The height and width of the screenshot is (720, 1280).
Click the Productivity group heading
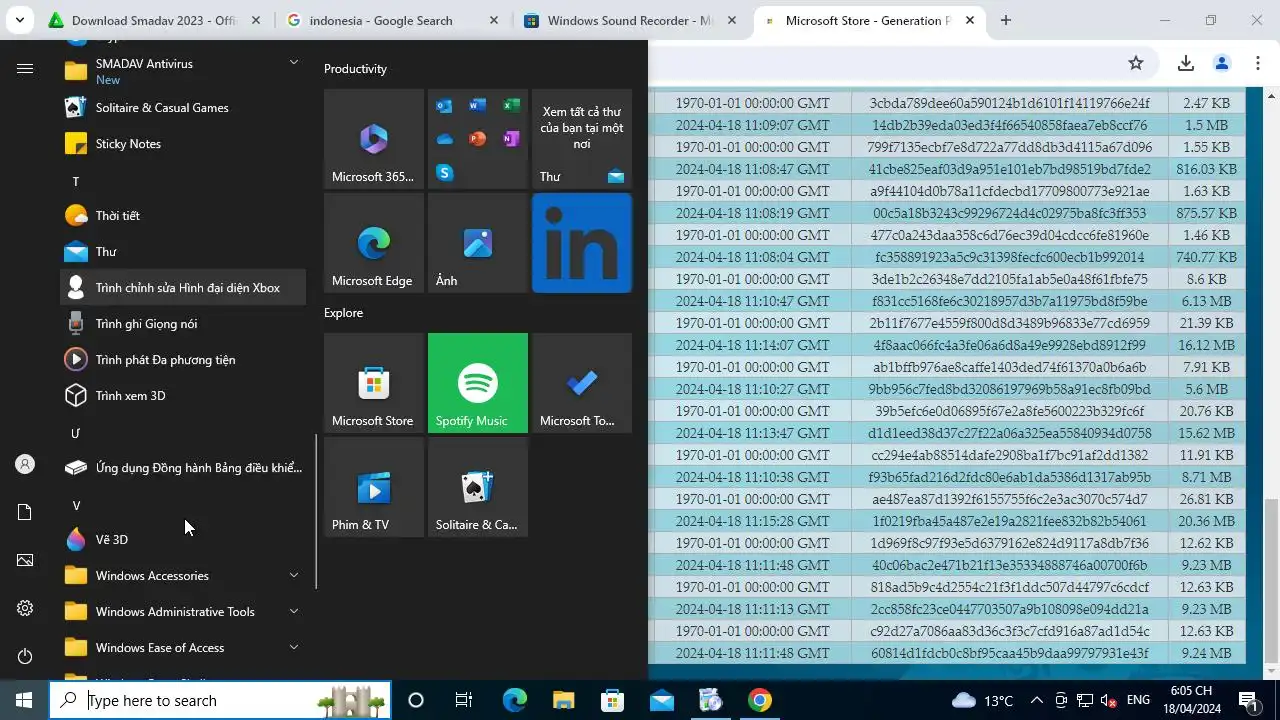click(x=355, y=69)
